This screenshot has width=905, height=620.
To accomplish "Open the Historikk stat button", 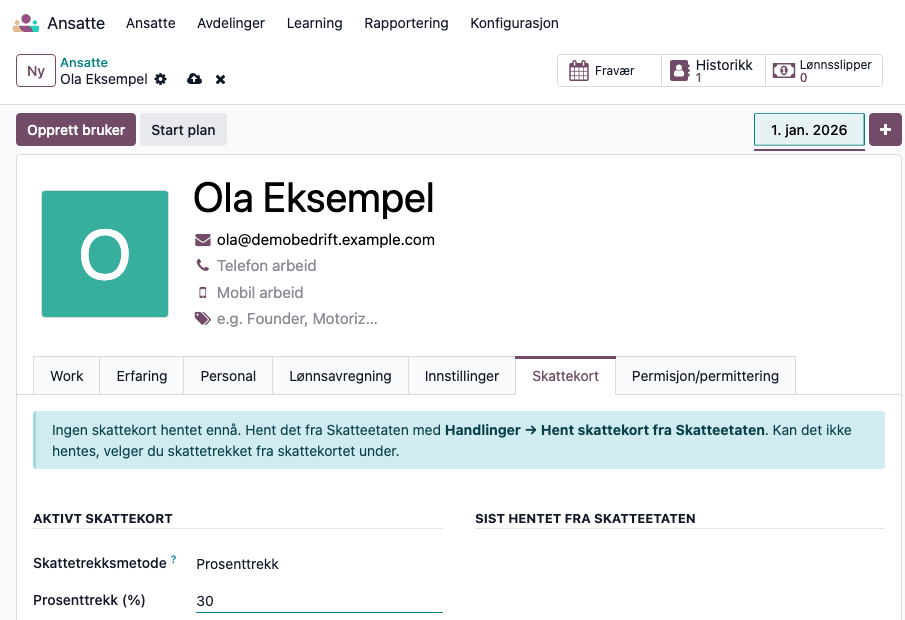I will coord(713,70).
